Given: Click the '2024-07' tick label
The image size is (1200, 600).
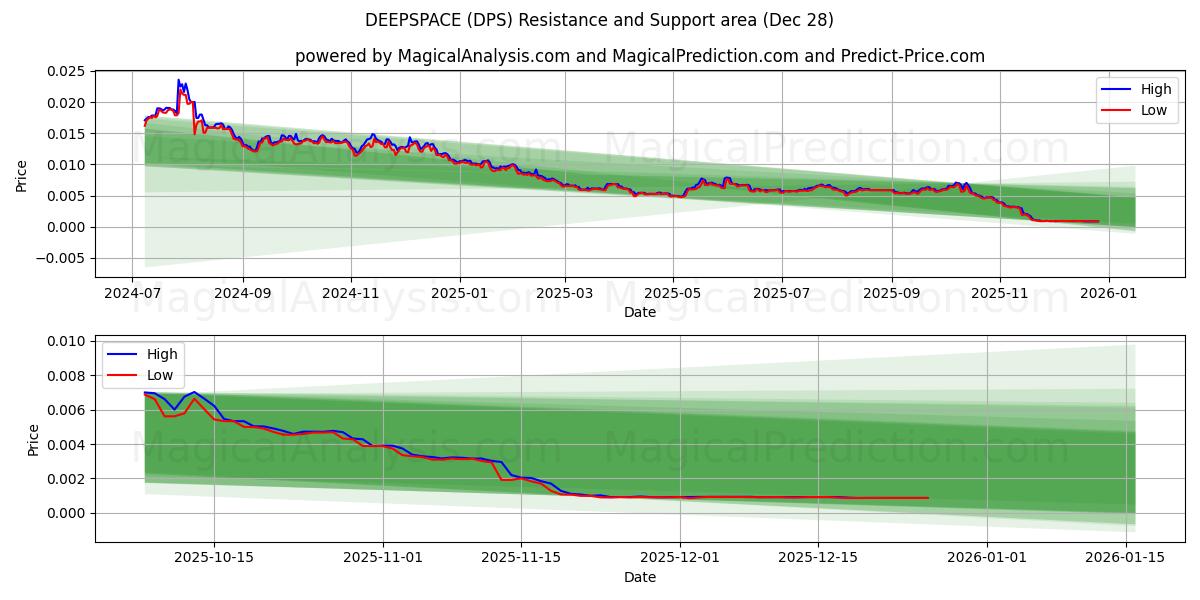Looking at the screenshot, I should 133,294.
